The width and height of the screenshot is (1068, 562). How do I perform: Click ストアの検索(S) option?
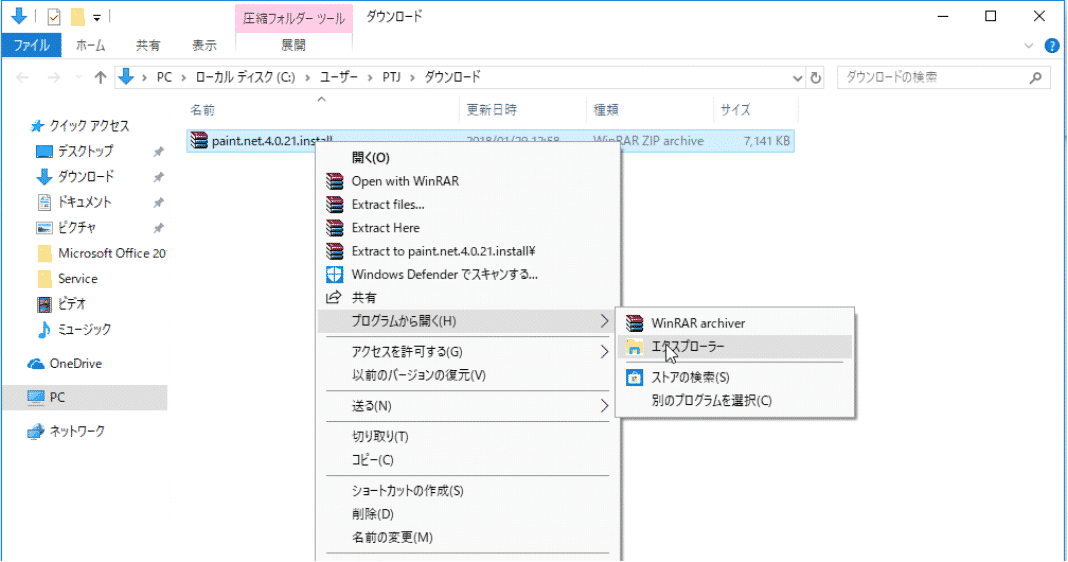click(x=734, y=377)
